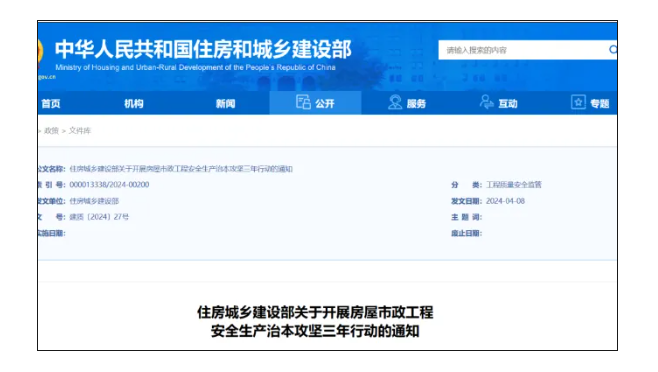Open the 新闻 nav item
Image resolution: width=658 pixels, height=372 pixels.
pyautogui.click(x=225, y=104)
